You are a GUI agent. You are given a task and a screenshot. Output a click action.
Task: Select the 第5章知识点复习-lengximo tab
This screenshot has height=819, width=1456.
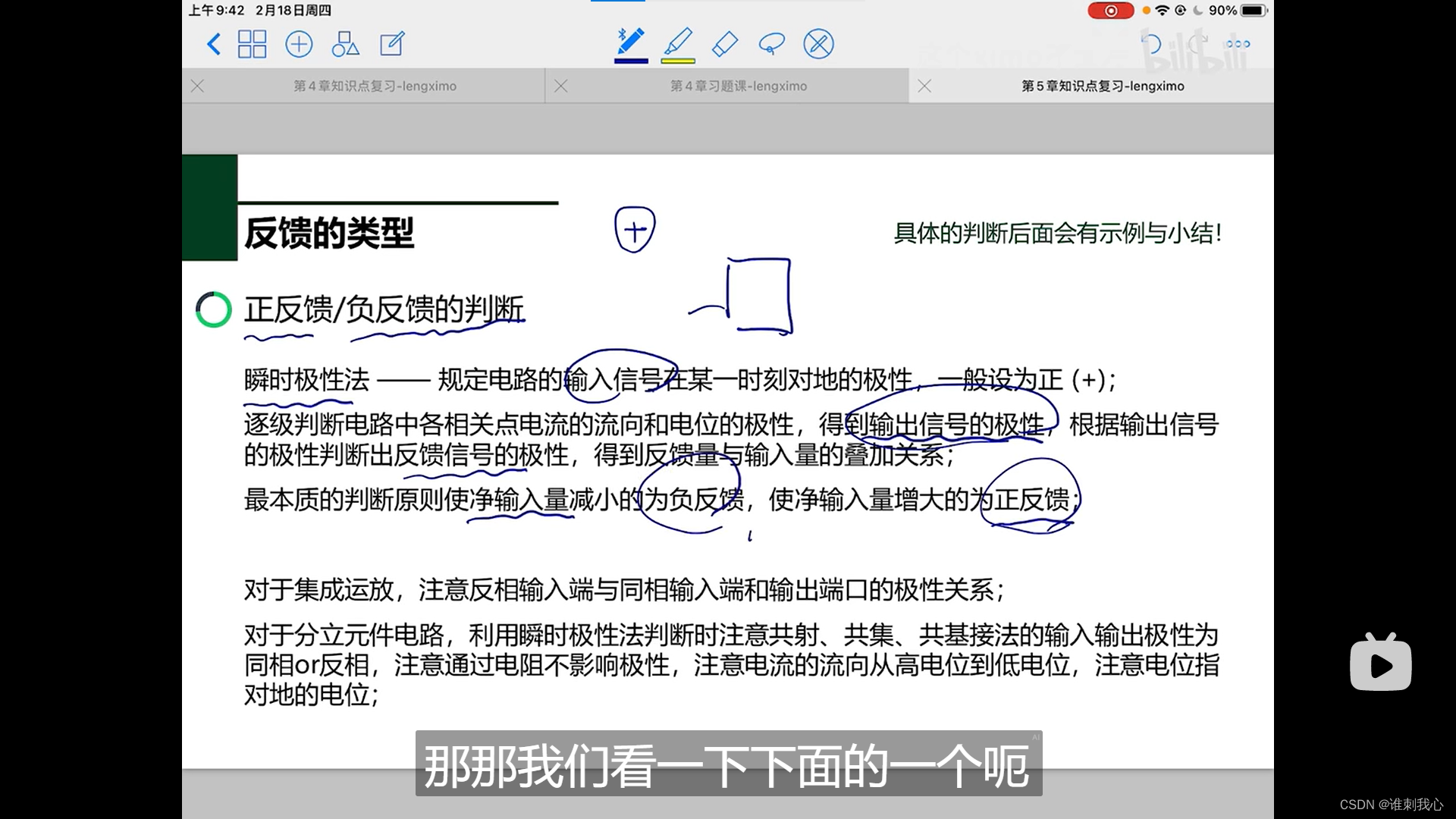pos(1102,86)
